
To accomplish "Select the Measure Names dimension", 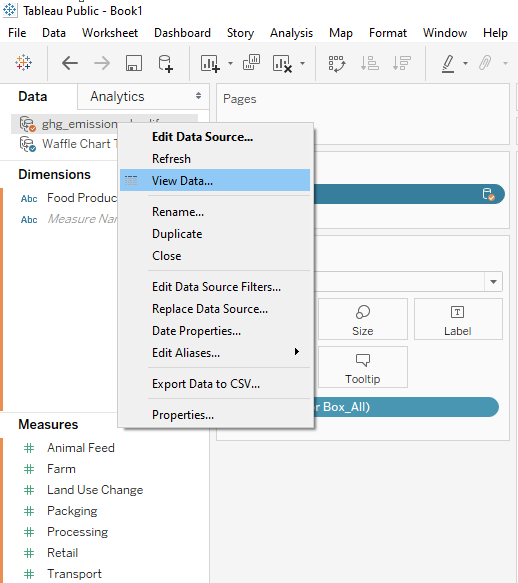I will (x=83, y=219).
